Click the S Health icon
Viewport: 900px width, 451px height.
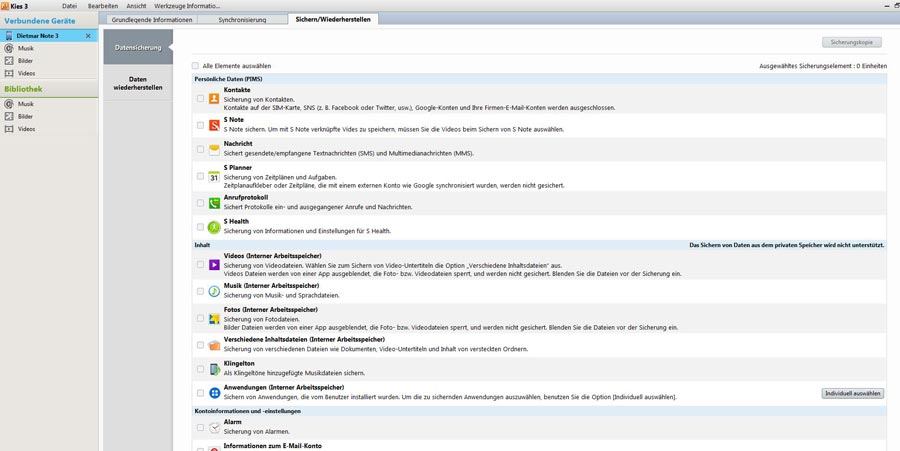214,227
